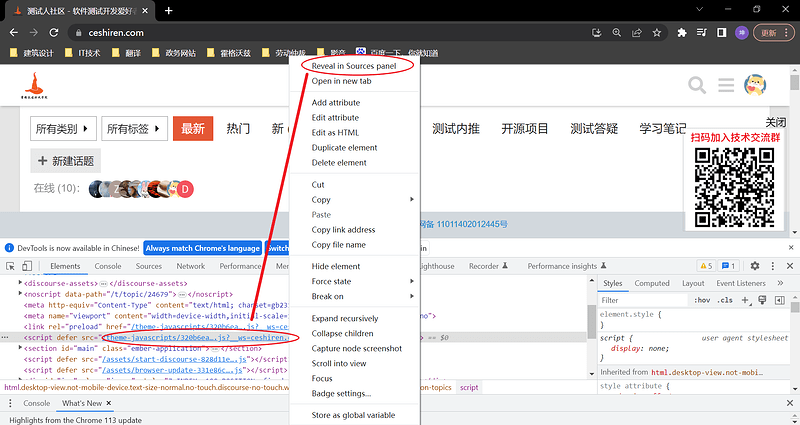Open the user avatar on the site header
This screenshot has height=425, width=800.
pyautogui.click(x=755, y=85)
